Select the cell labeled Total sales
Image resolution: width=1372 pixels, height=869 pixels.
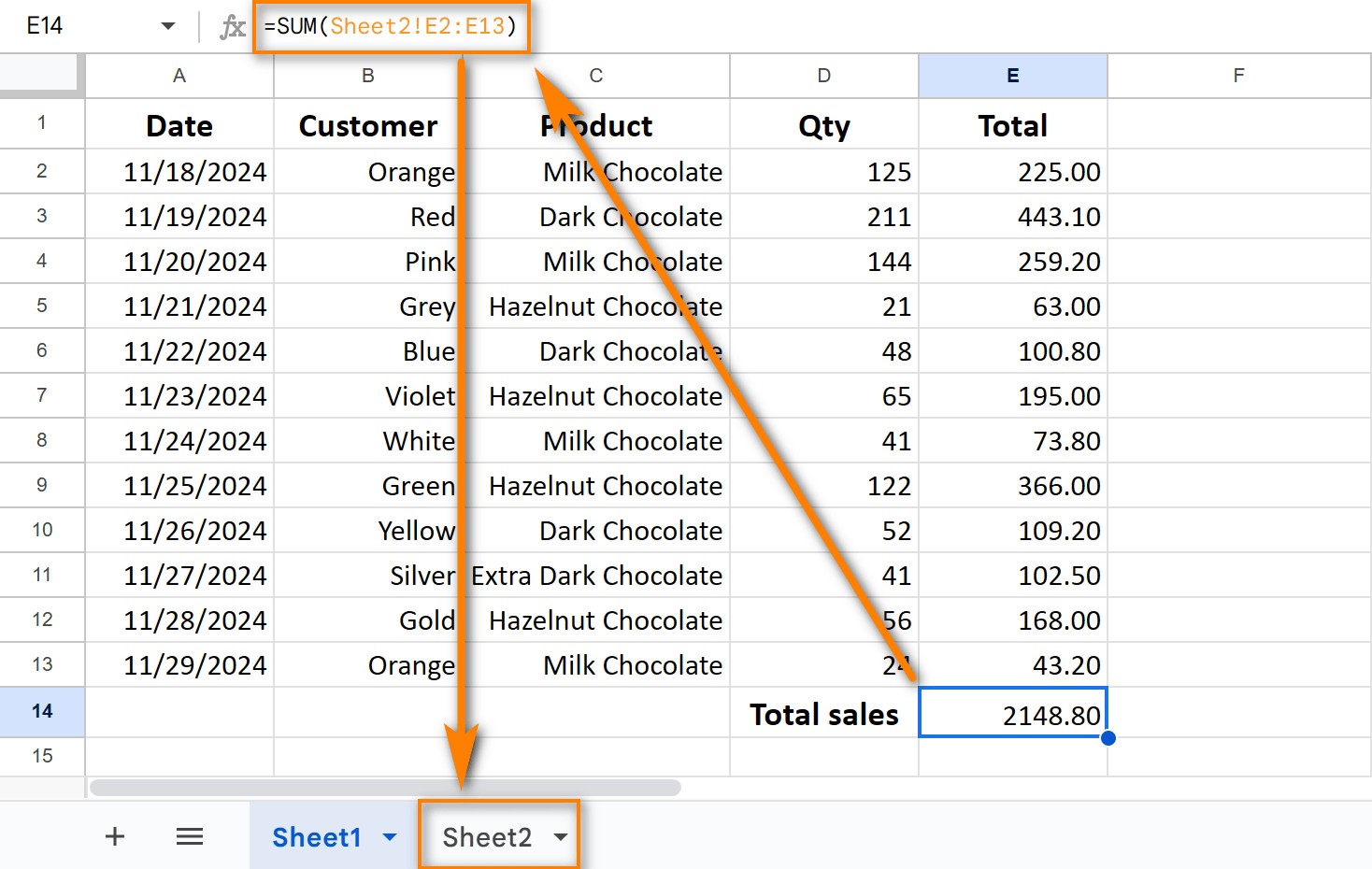823,712
